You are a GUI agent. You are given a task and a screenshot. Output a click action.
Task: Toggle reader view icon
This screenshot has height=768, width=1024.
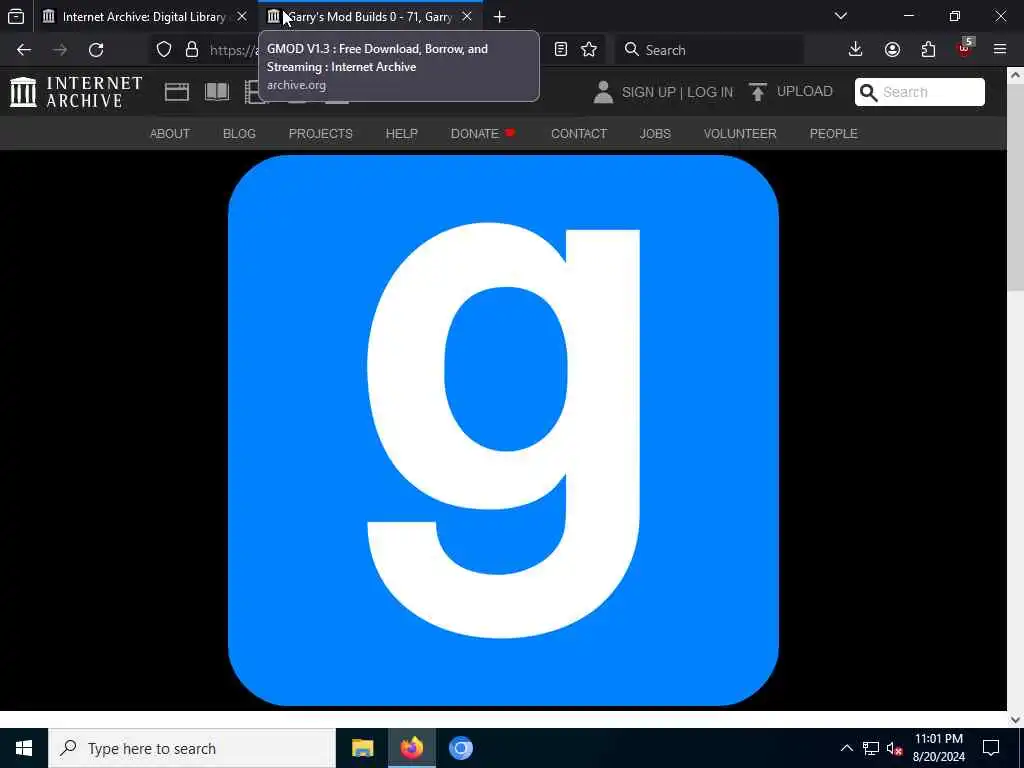click(560, 50)
